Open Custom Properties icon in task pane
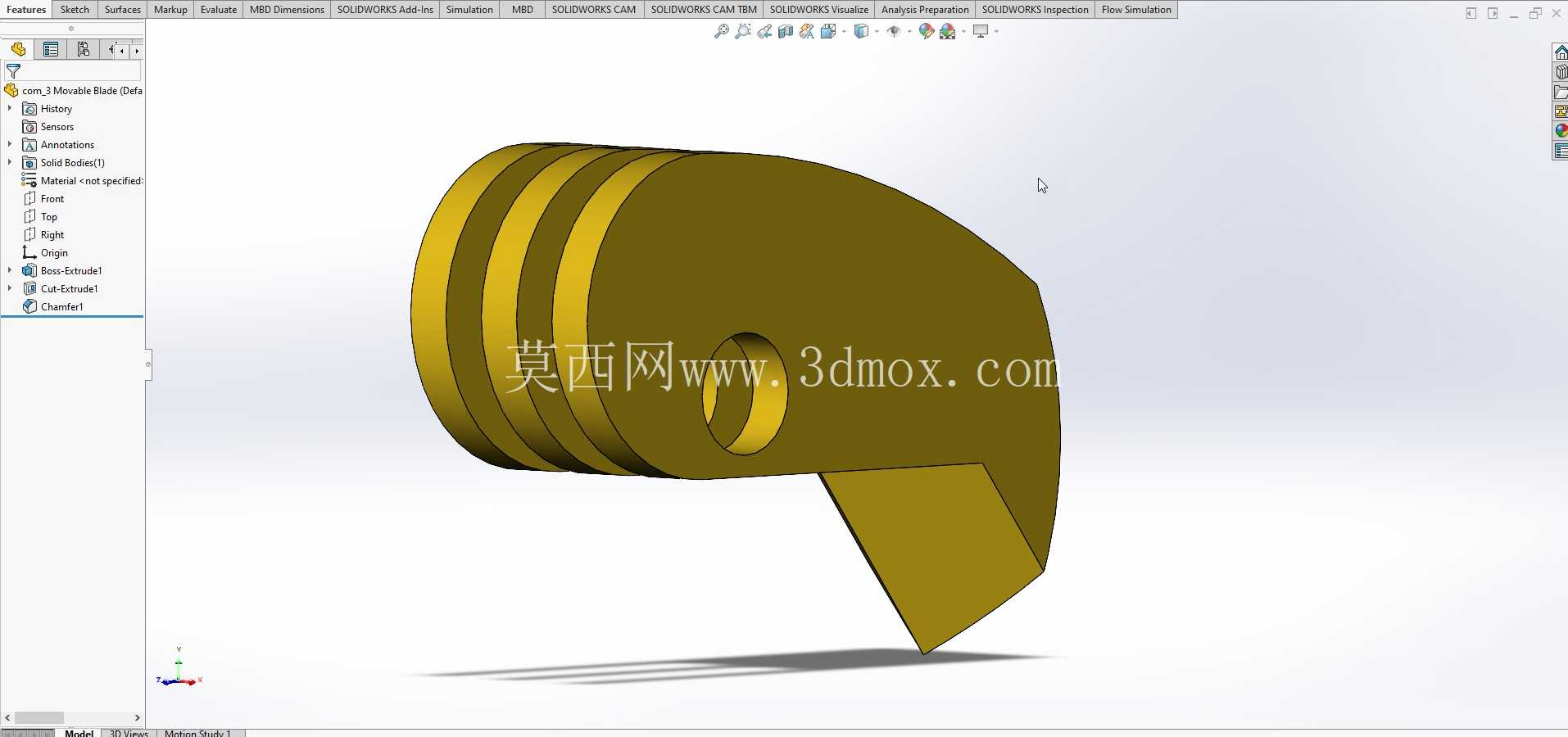This screenshot has height=737, width=1568. click(x=1561, y=151)
